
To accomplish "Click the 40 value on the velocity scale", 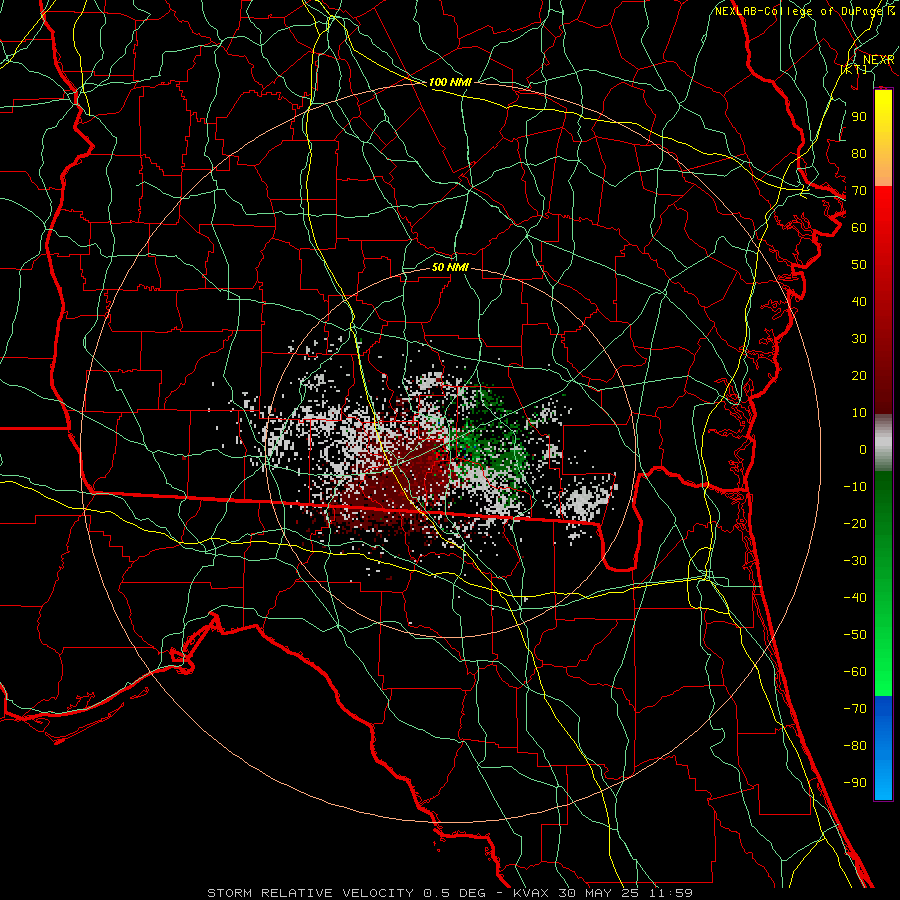I will point(859,301).
